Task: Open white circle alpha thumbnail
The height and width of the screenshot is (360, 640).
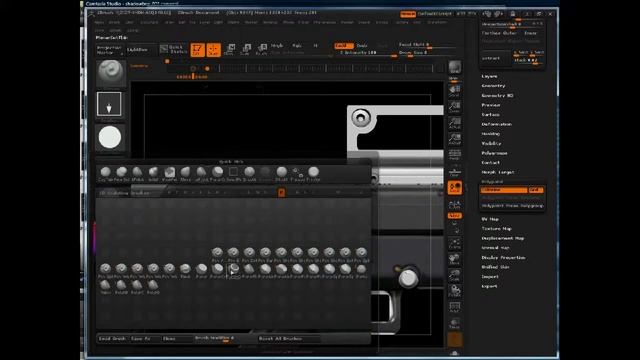Action: (110, 137)
